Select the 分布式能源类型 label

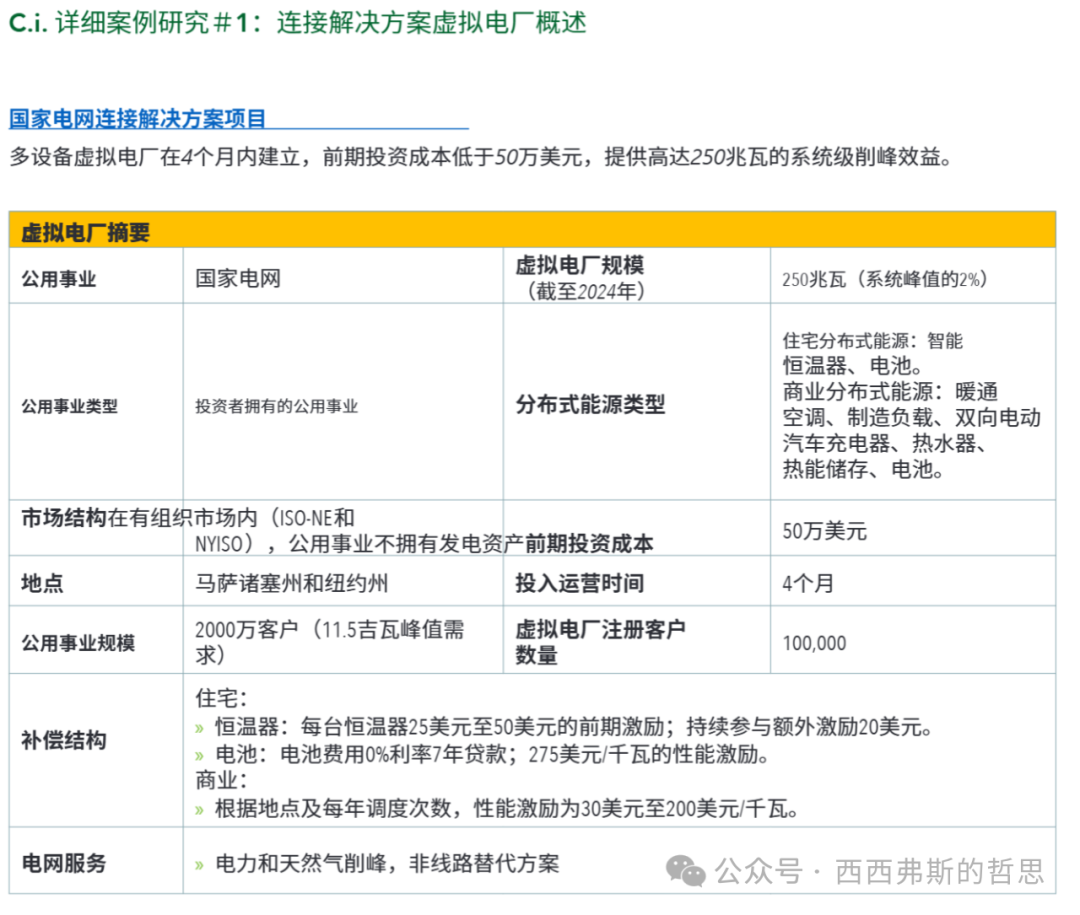click(590, 405)
